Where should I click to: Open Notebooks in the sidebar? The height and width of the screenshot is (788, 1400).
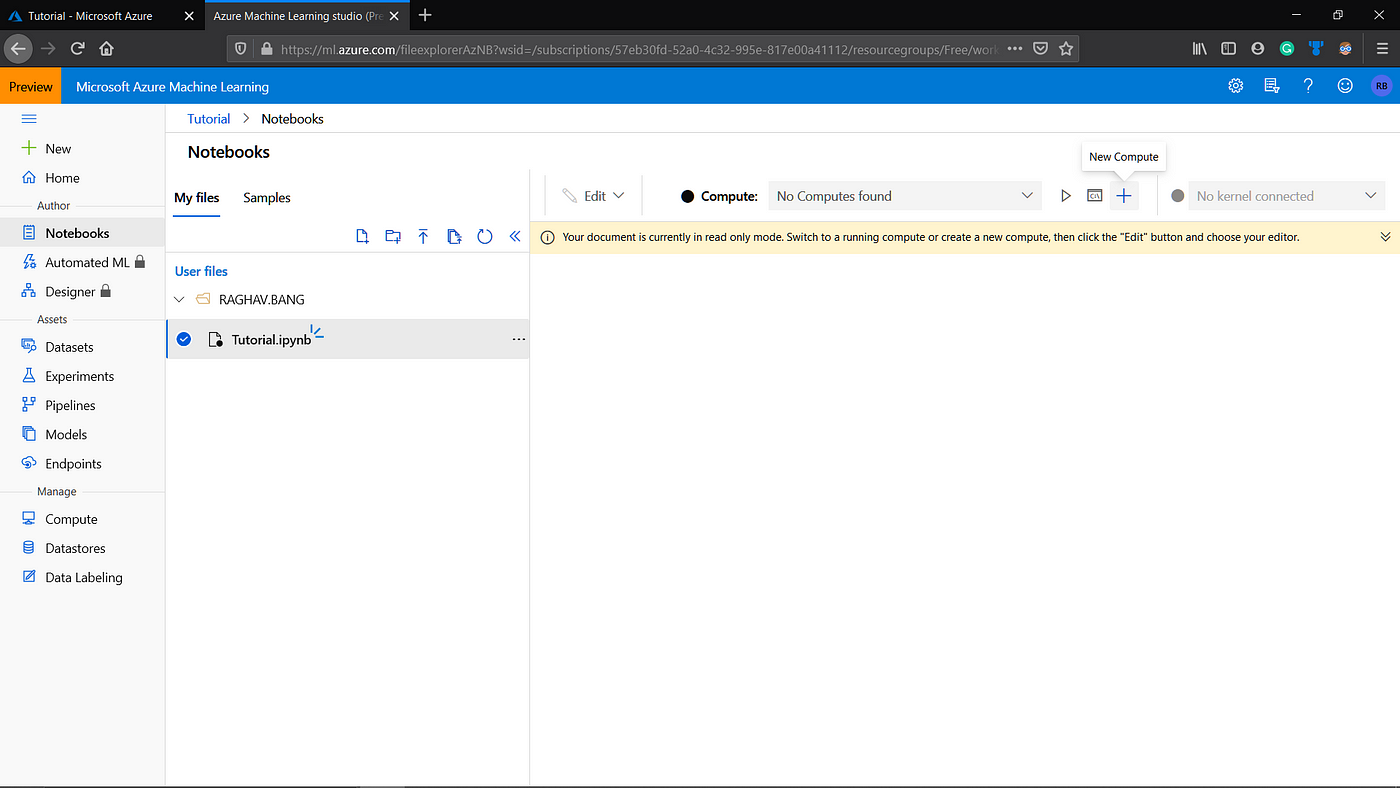[x=82, y=233]
